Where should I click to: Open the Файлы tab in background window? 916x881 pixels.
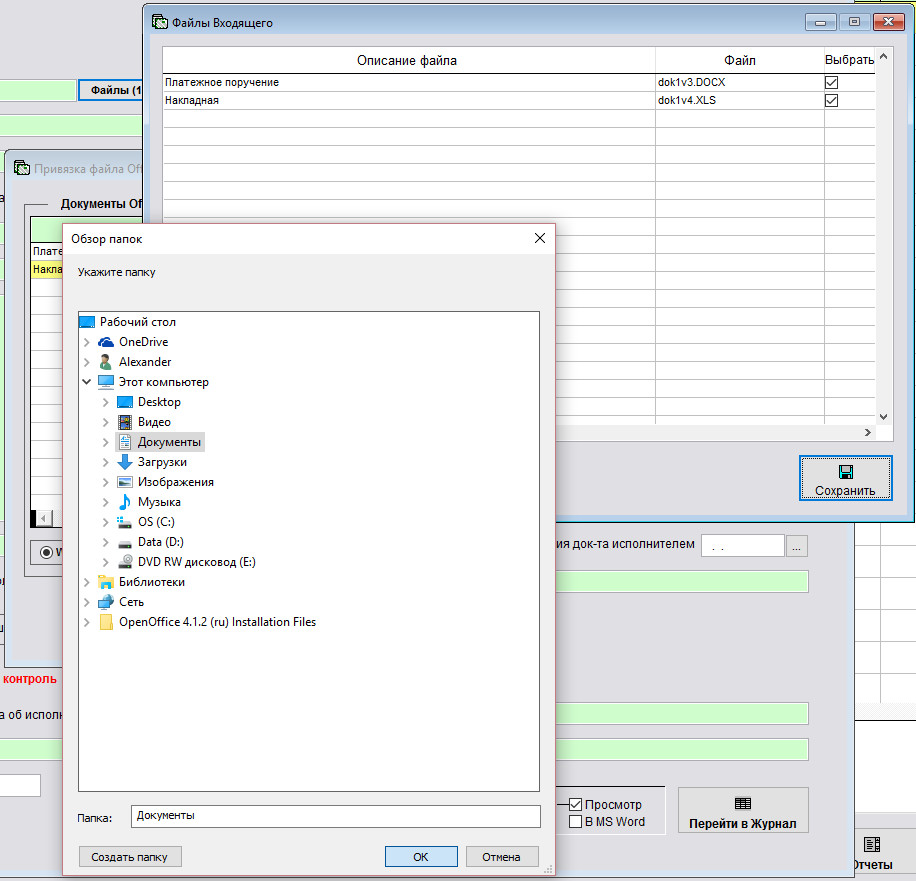point(110,90)
